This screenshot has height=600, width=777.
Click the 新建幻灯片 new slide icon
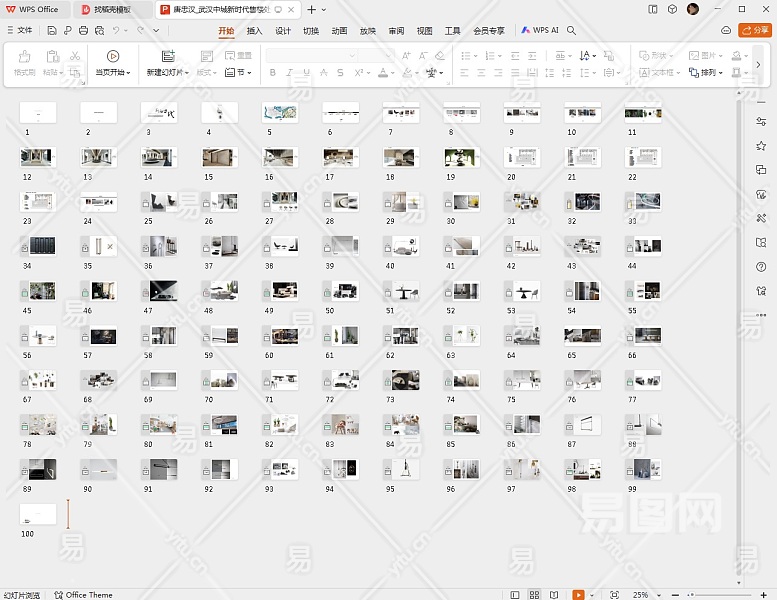tap(167, 56)
